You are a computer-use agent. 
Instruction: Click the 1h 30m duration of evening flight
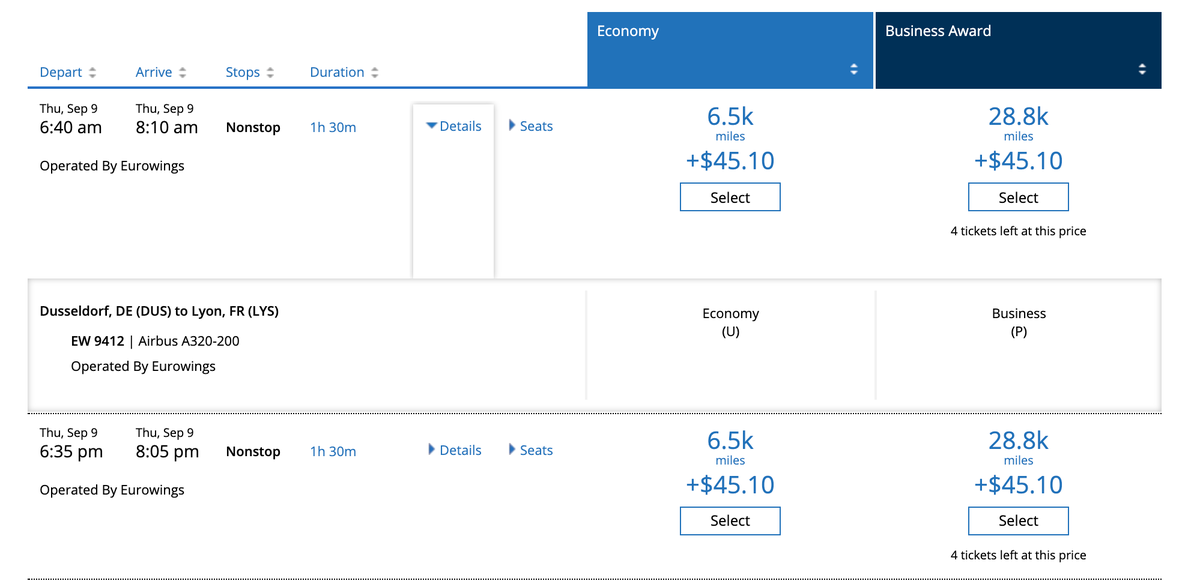click(333, 452)
